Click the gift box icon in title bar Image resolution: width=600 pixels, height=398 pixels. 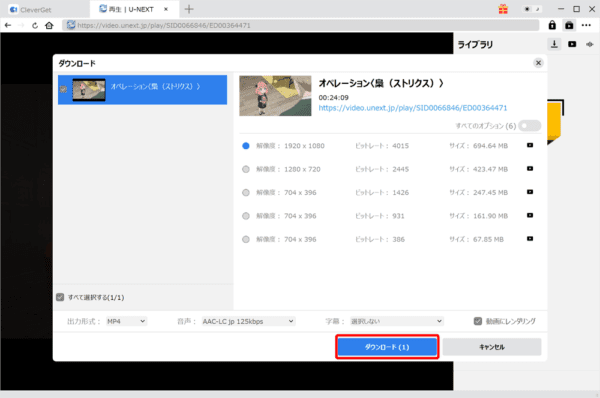tap(503, 9)
